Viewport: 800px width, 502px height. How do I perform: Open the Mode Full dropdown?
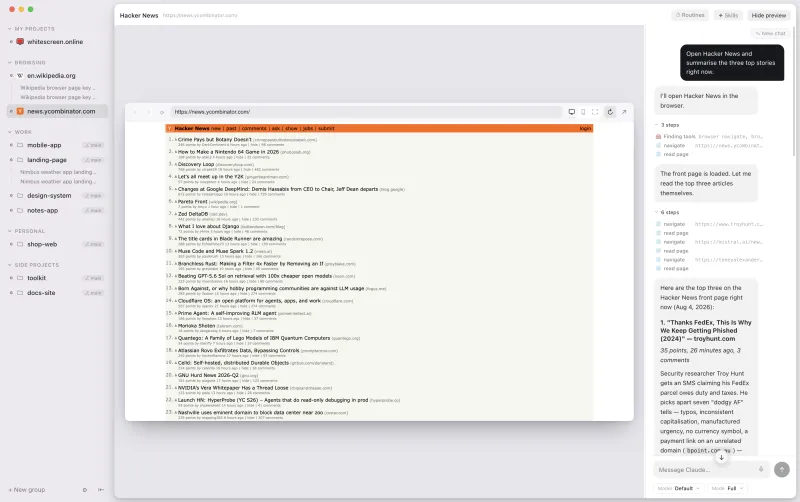[728, 488]
